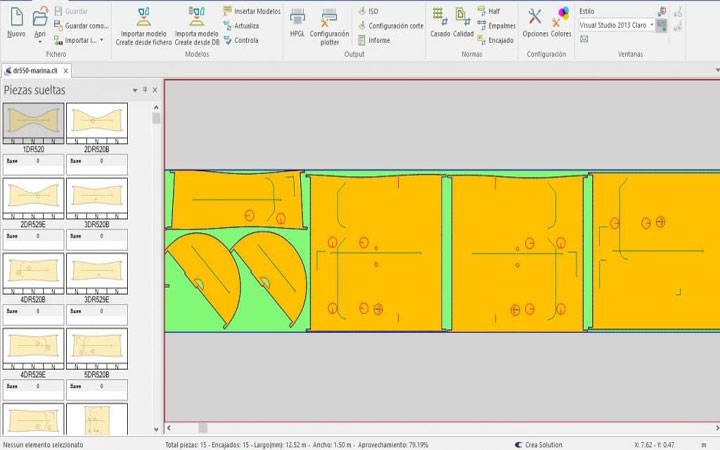Screen dimensions: 720x450
Task: Open the Piezas sueltas panel options arrow
Action: [135, 90]
